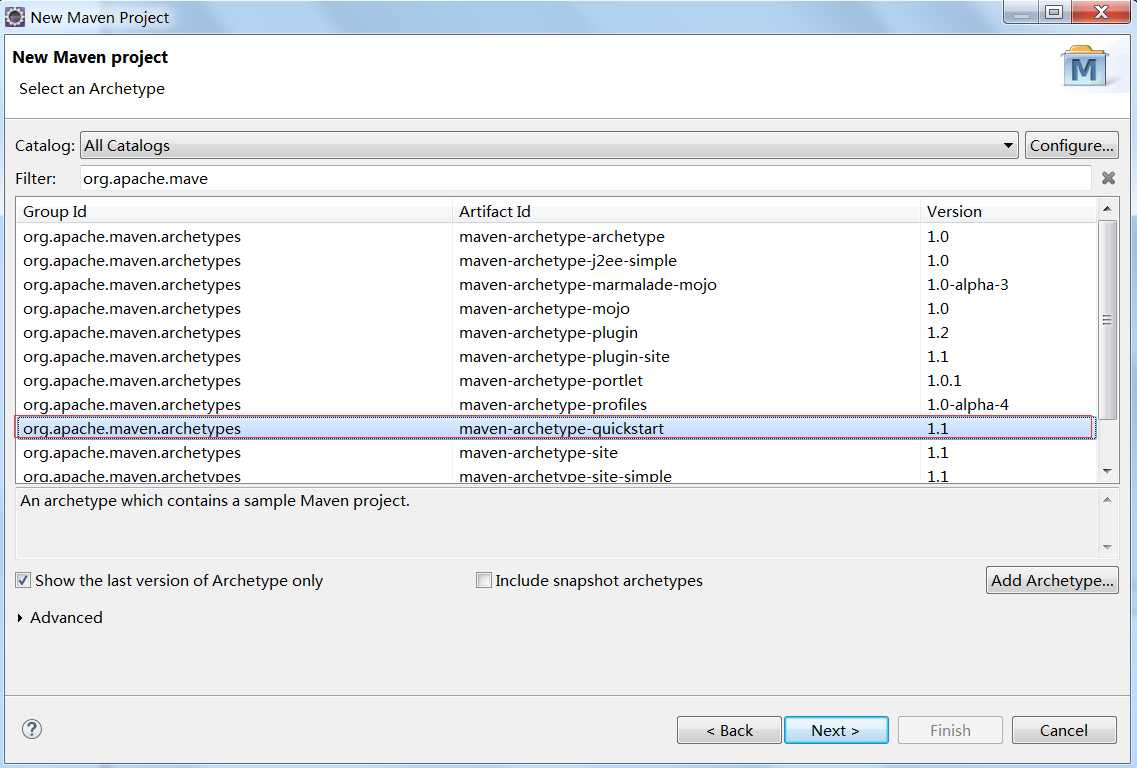Go to the previous page with Back
This screenshot has height=768, width=1137.
[729, 730]
